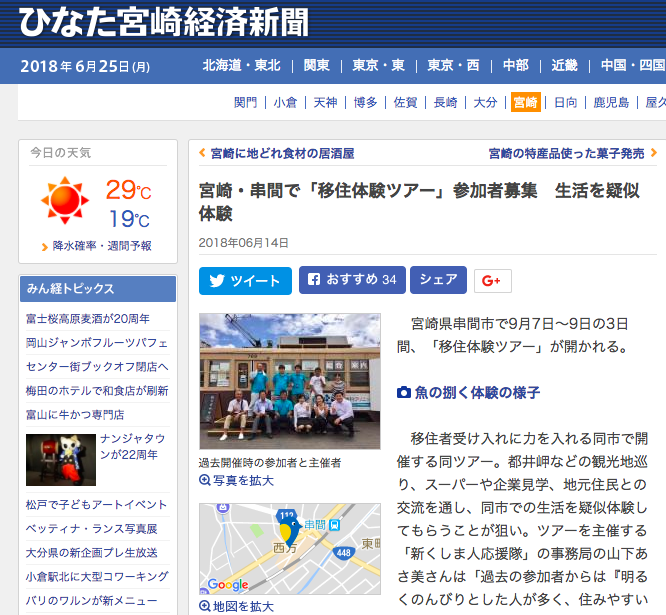Select highlighted 宮崎 area tab
666x615 pixels.
click(525, 102)
